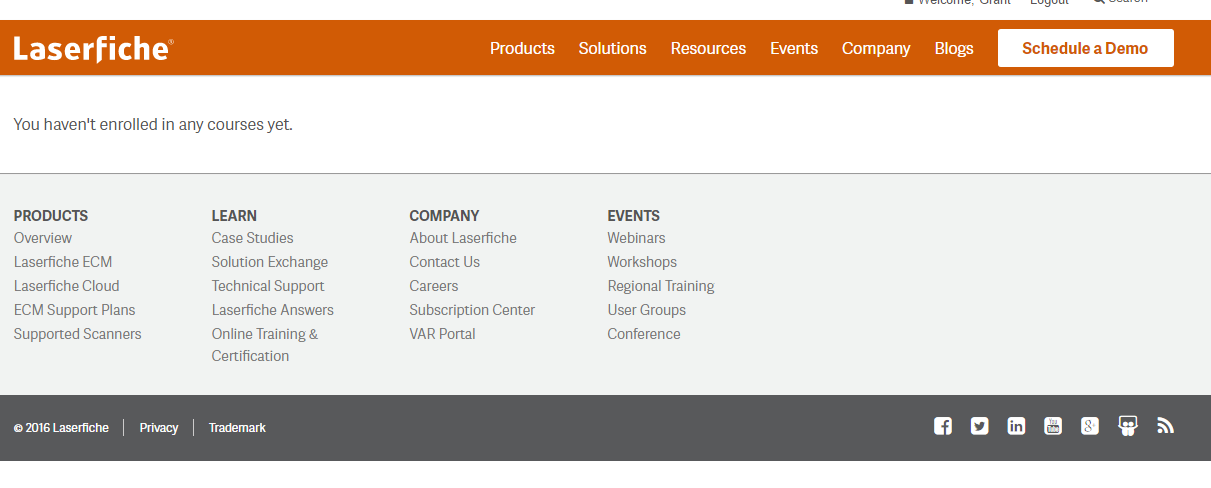This screenshot has width=1211, height=488.
Task: Go to Laserfiche Answers link
Action: click(x=273, y=310)
